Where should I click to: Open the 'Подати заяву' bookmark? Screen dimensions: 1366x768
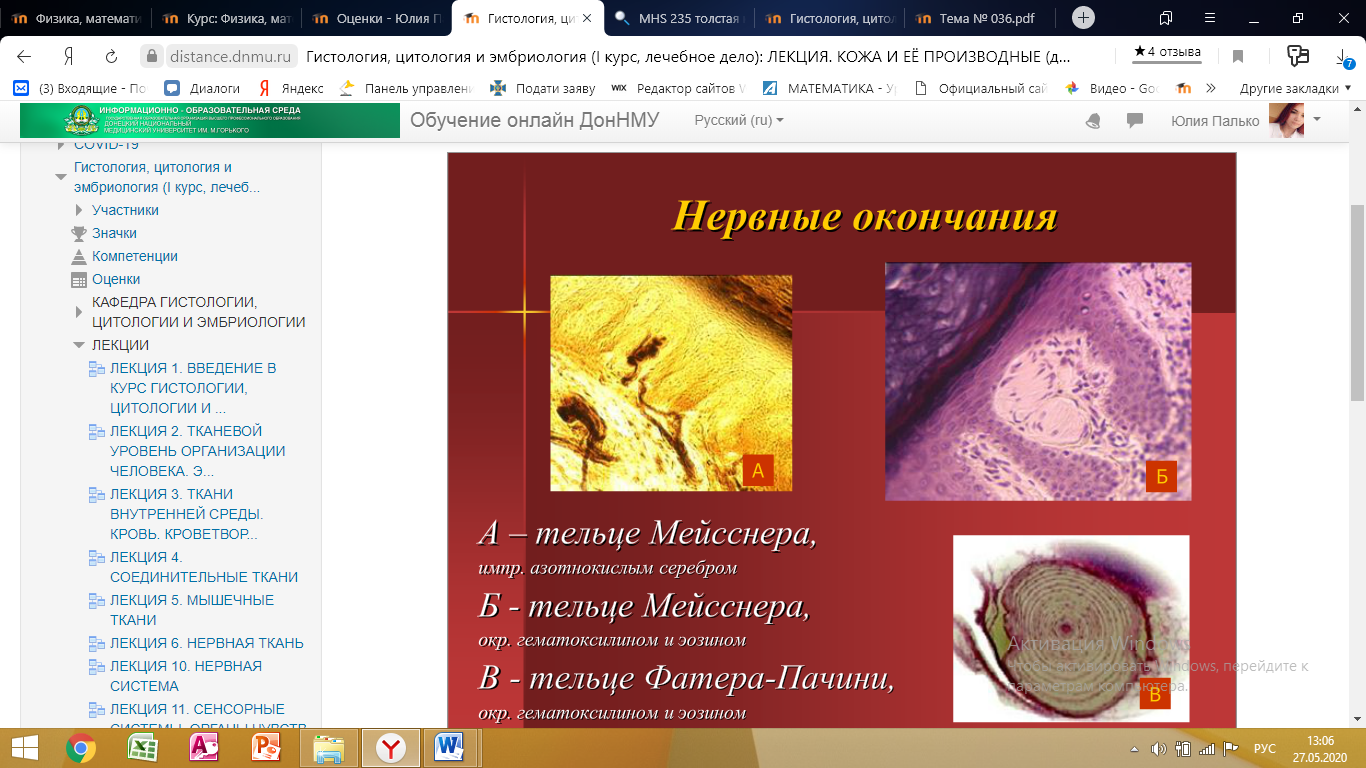coord(543,88)
